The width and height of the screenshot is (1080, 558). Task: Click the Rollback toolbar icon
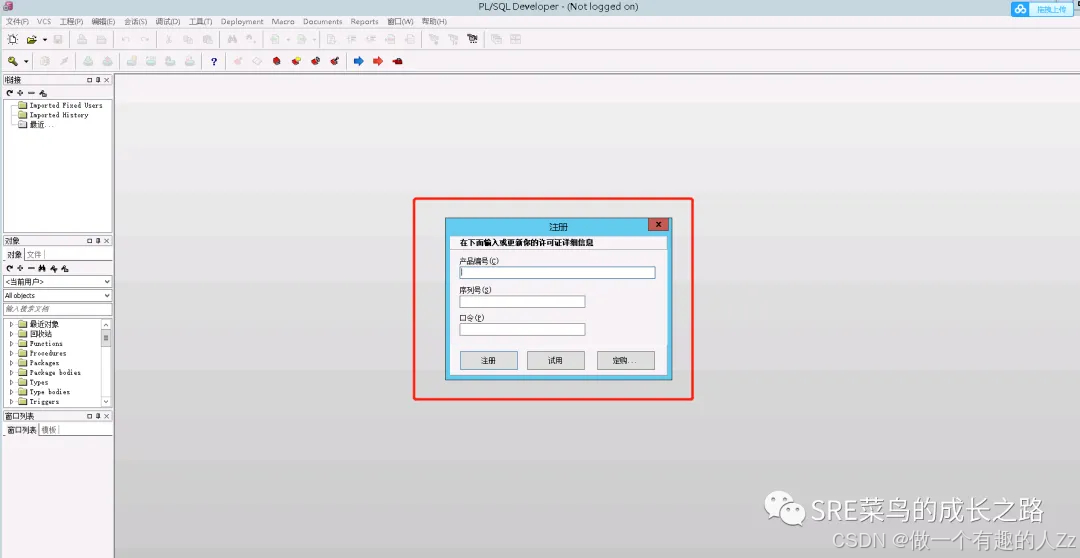pyautogui.click(x=107, y=61)
